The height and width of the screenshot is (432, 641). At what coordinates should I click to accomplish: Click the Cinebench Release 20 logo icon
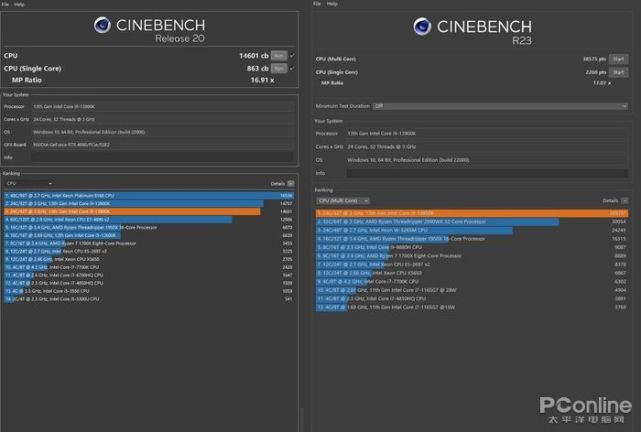[103, 26]
